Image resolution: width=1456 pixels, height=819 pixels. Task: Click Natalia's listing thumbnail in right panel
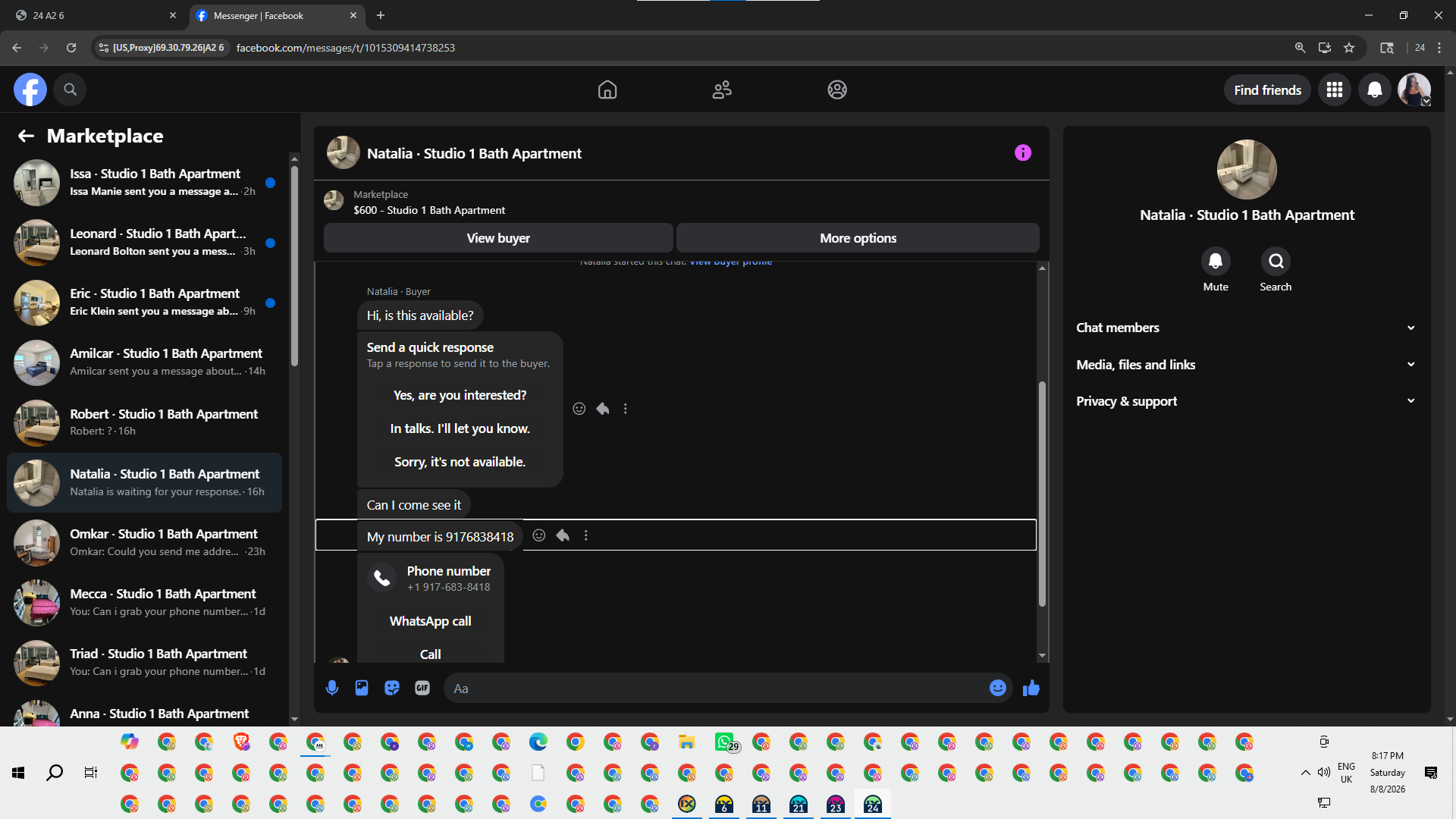(x=1247, y=169)
